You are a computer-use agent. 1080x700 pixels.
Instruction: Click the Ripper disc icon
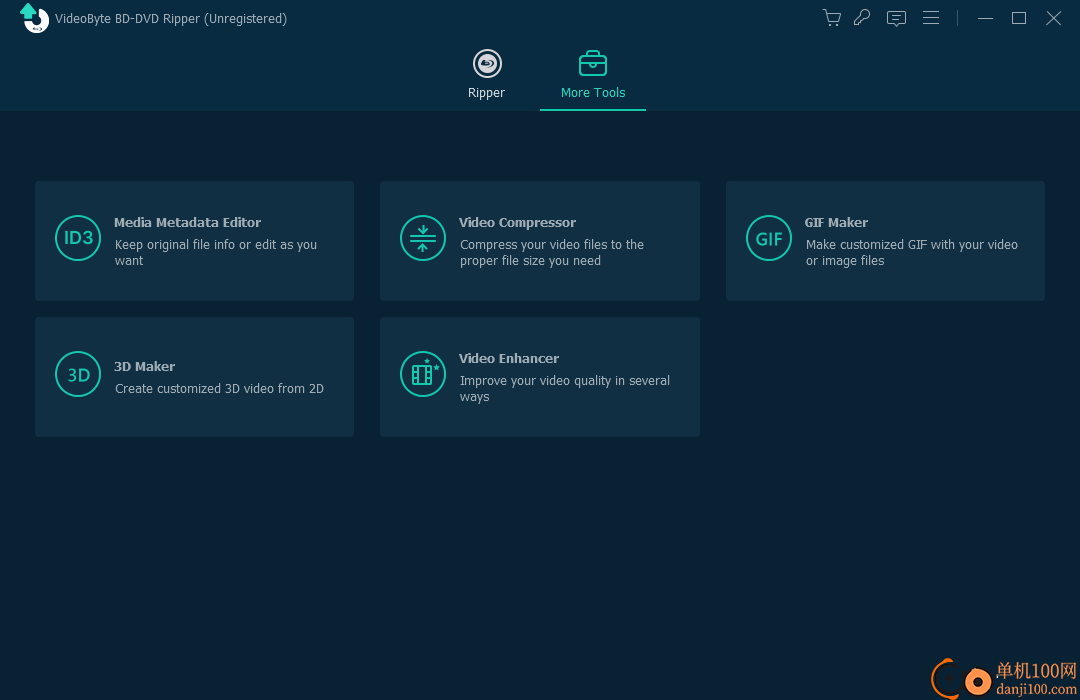pos(487,64)
